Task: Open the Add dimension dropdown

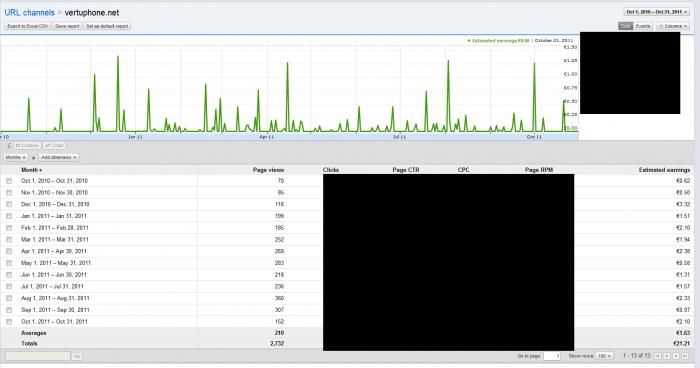Action: tap(58, 157)
